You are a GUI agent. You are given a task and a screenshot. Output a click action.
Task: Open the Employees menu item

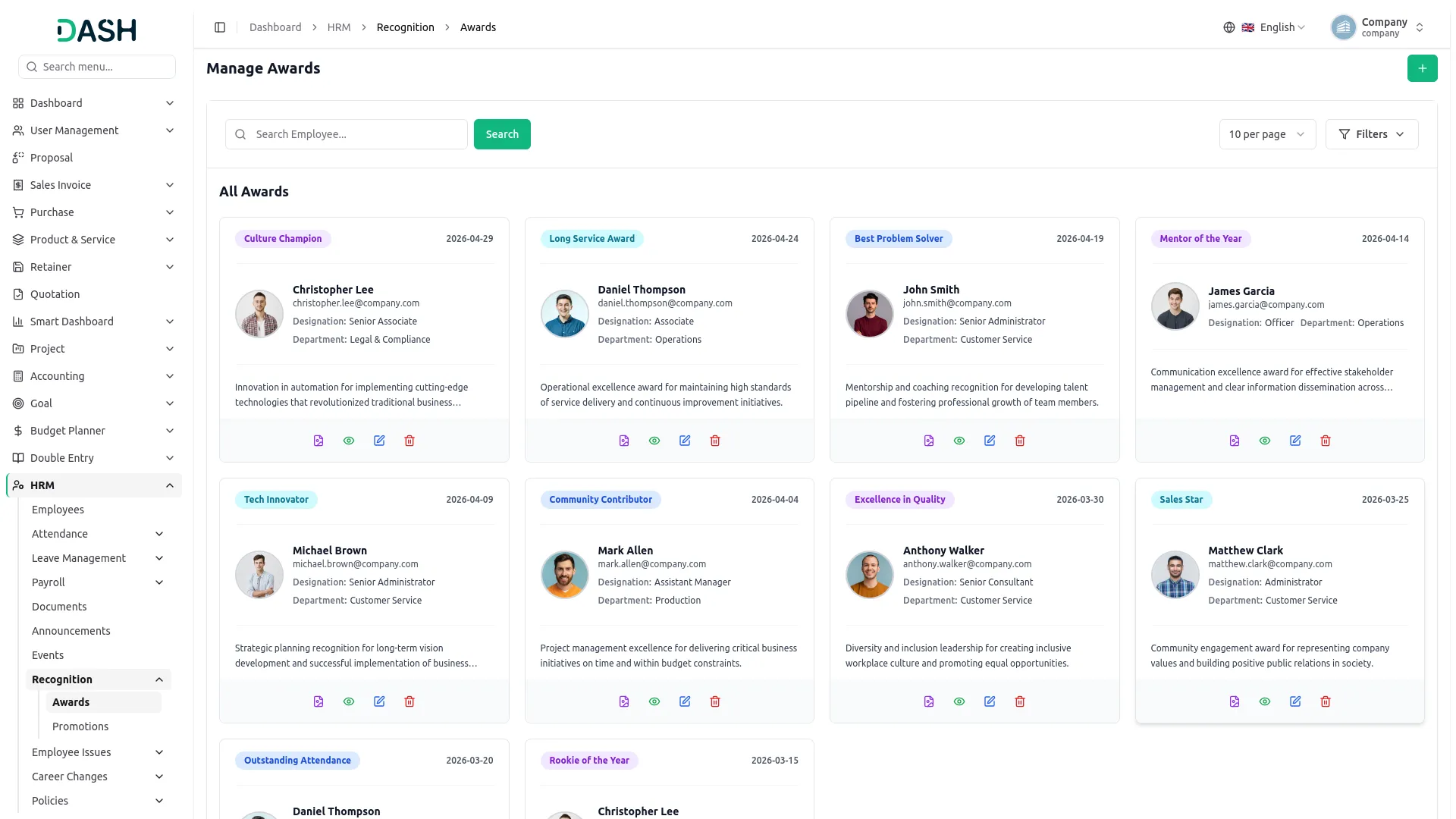pos(58,510)
